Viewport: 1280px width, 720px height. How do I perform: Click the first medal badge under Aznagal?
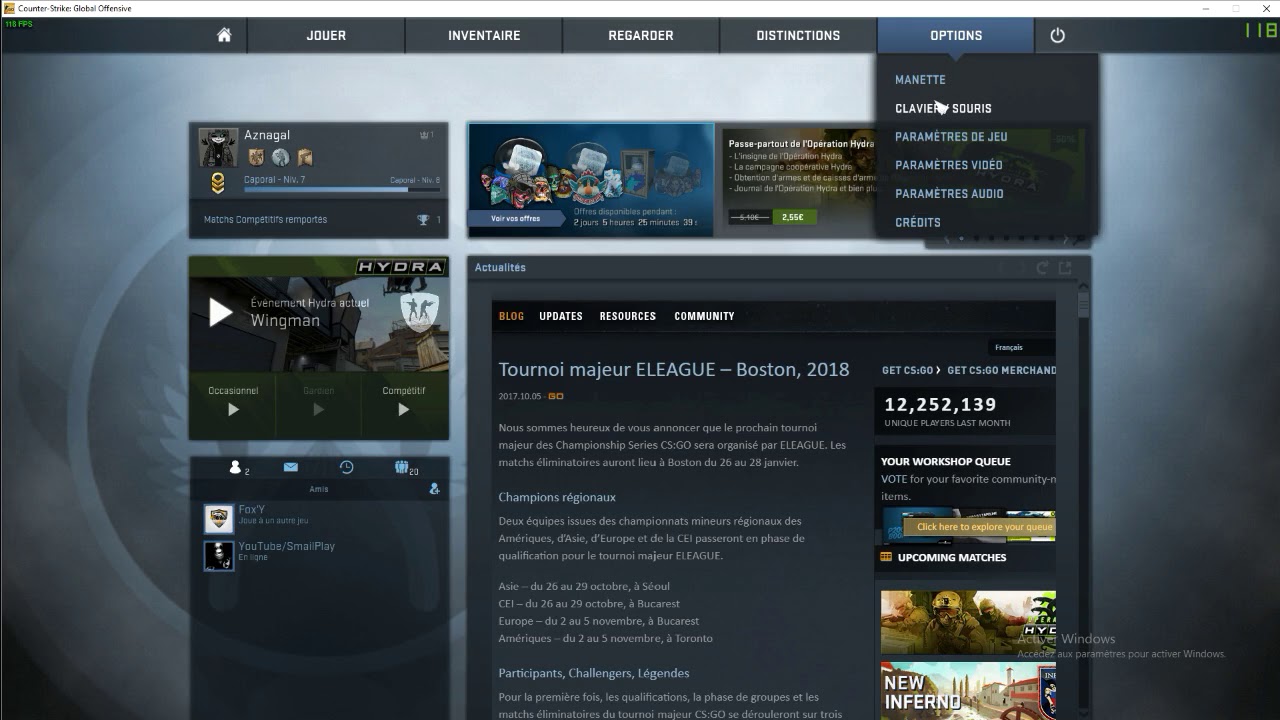tap(256, 157)
